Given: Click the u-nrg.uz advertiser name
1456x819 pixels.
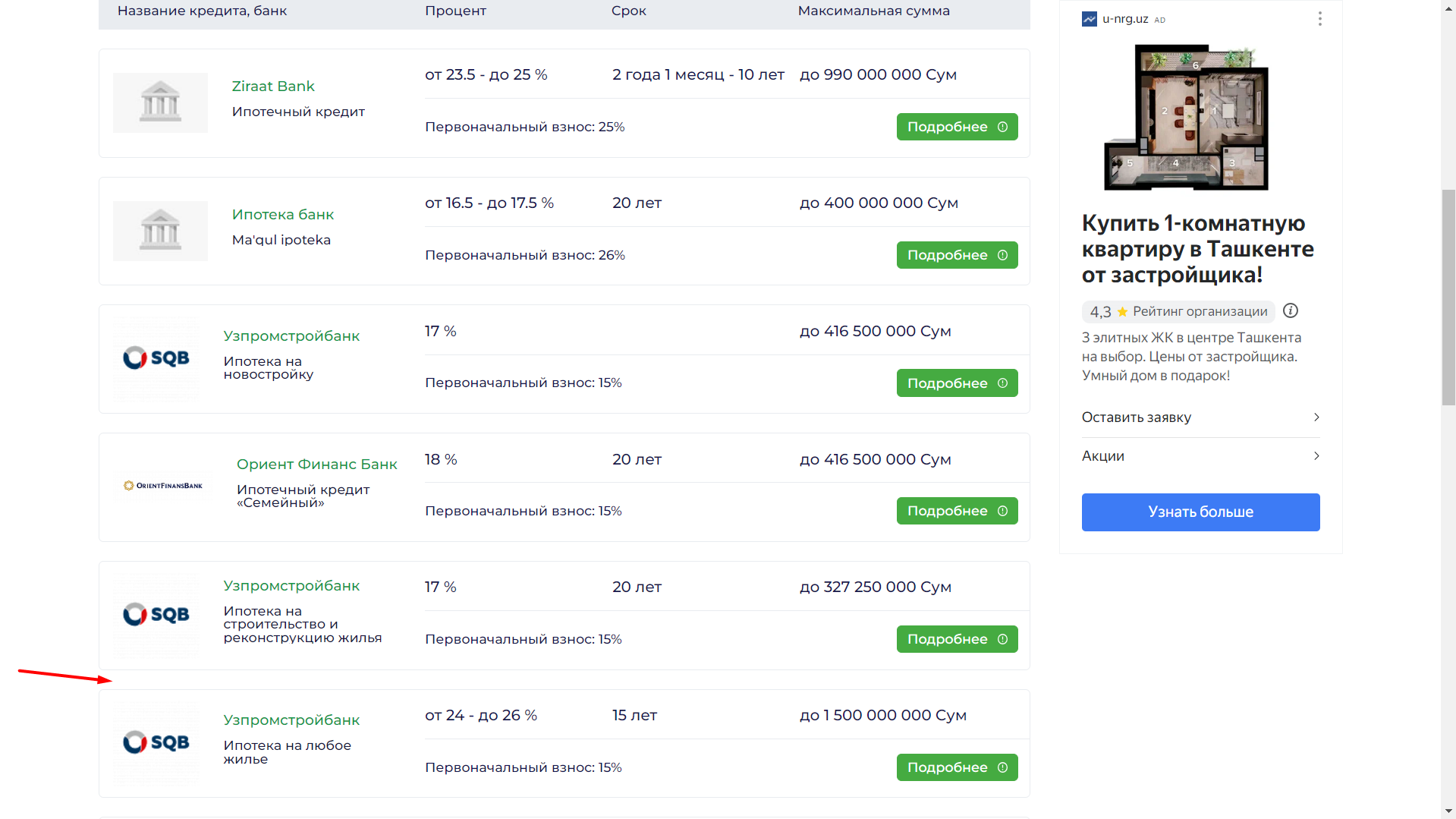Looking at the screenshot, I should 1125,19.
